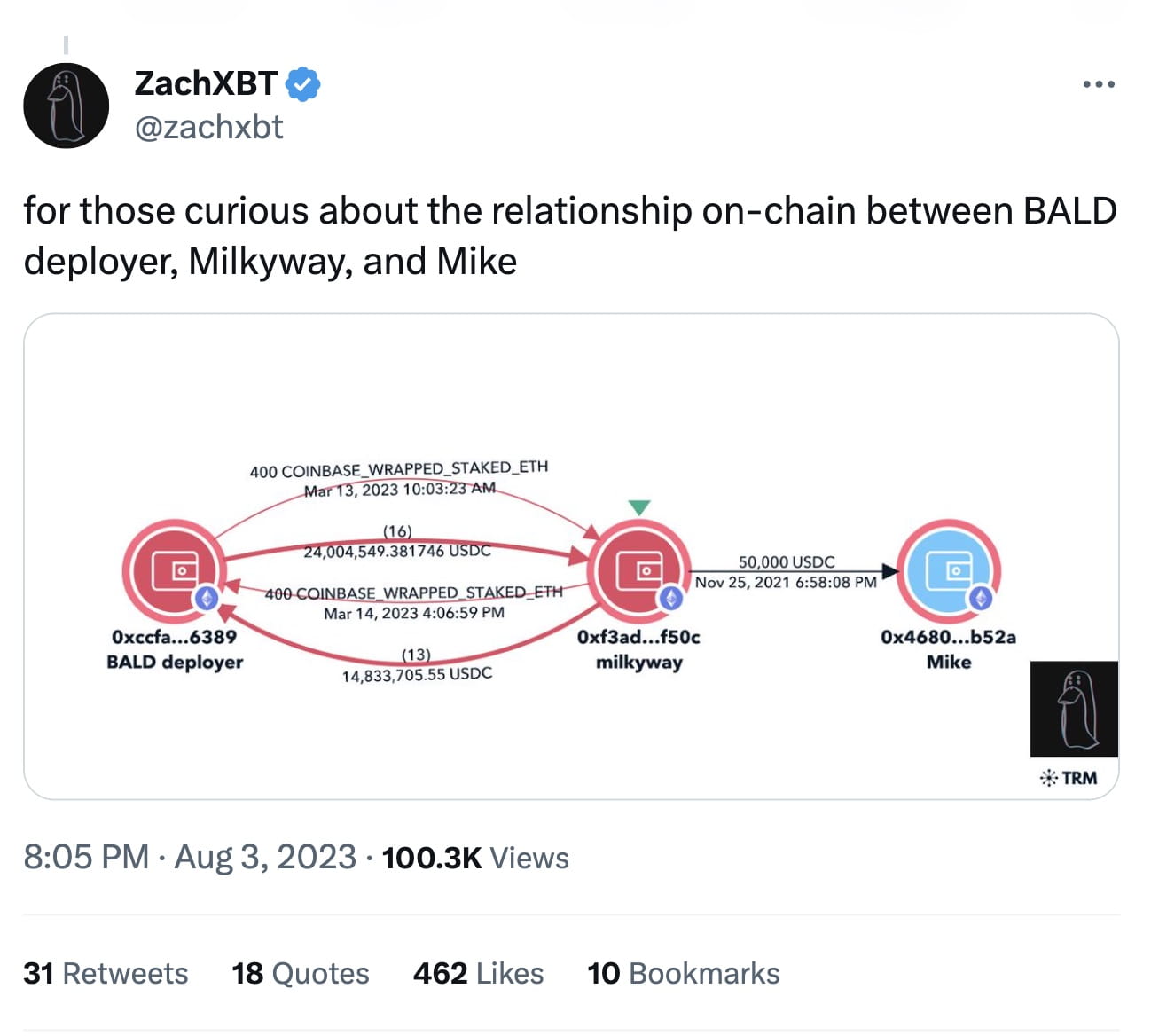Open the 18 Quotes list
Screen dimensions: 1151x1036
[x=300, y=973]
